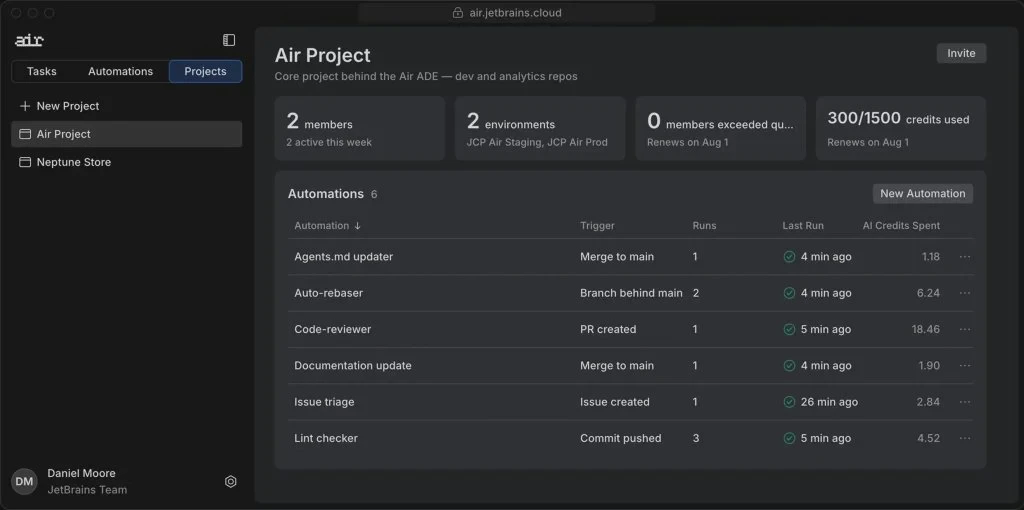Viewport: 1024px width, 510px height.
Task: Click the Trigger column header
Action: 597,226
